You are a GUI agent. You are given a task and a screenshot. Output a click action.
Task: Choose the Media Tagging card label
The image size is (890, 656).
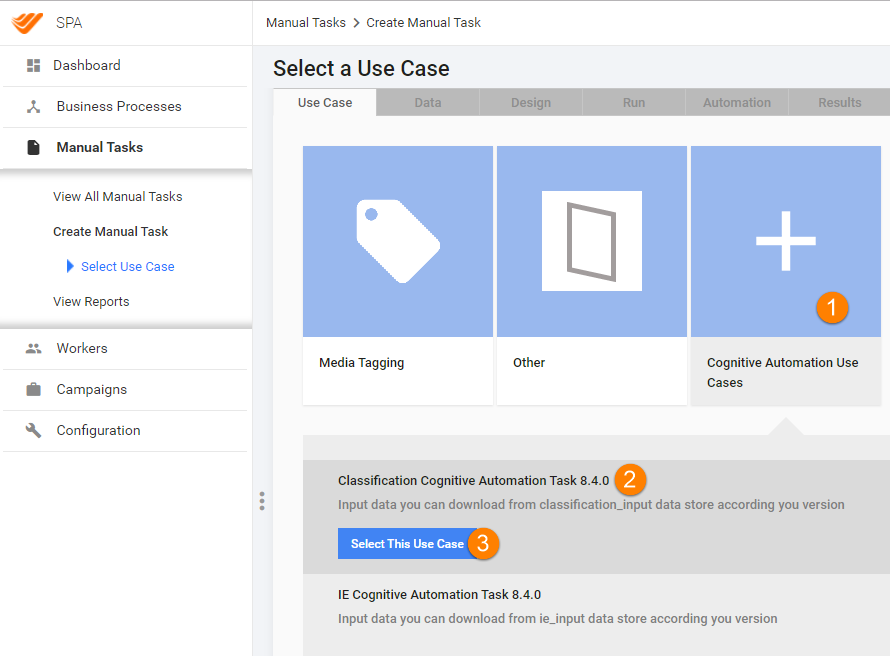pos(362,363)
